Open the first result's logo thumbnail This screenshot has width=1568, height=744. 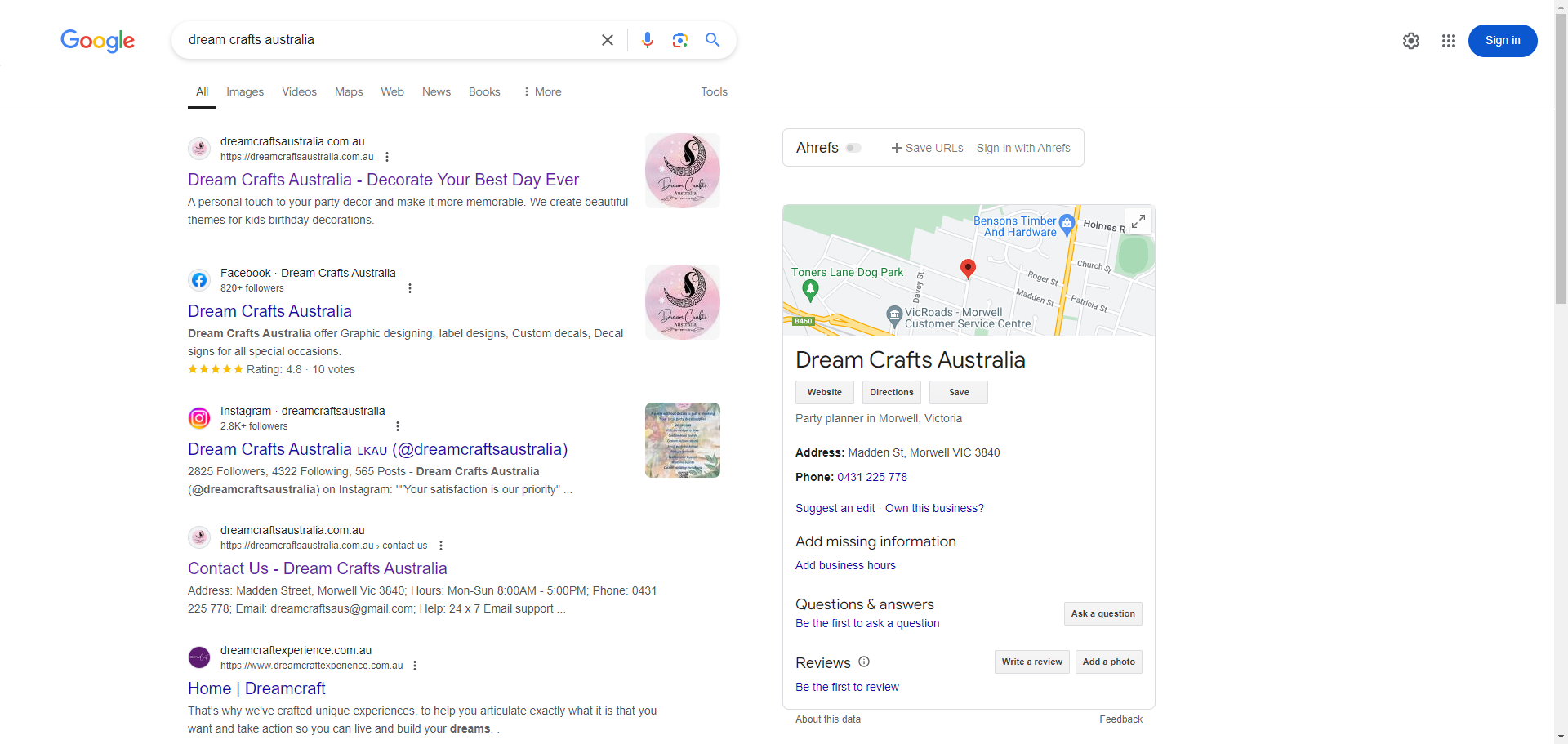(x=683, y=171)
